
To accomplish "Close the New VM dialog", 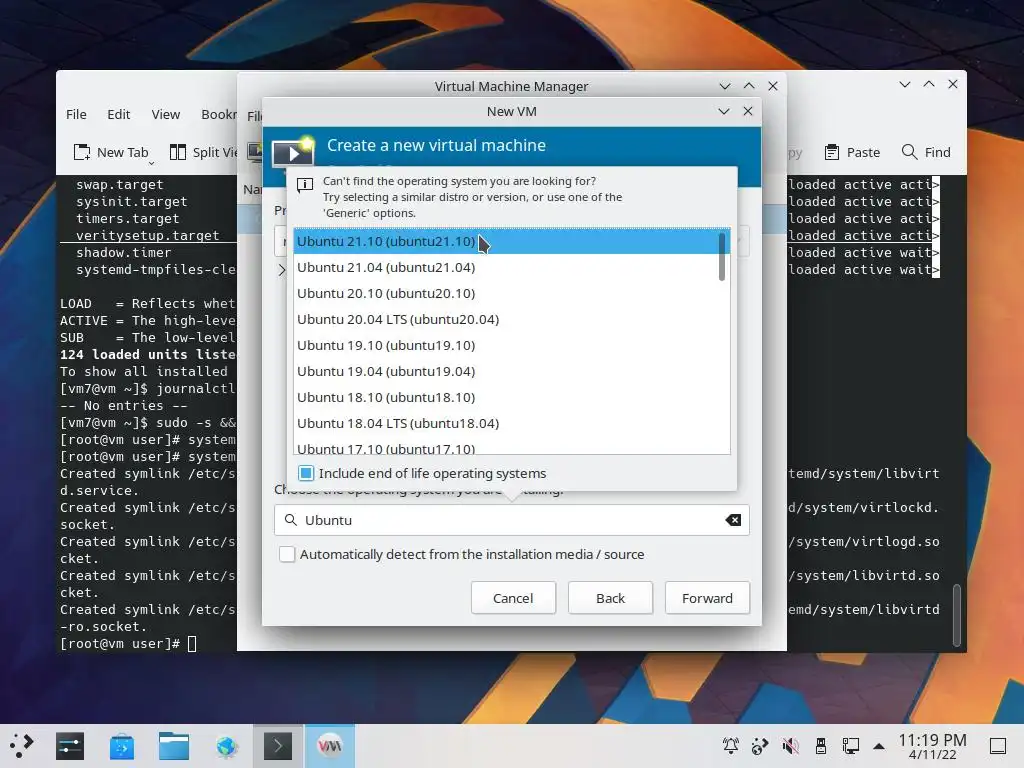I will click(x=748, y=112).
